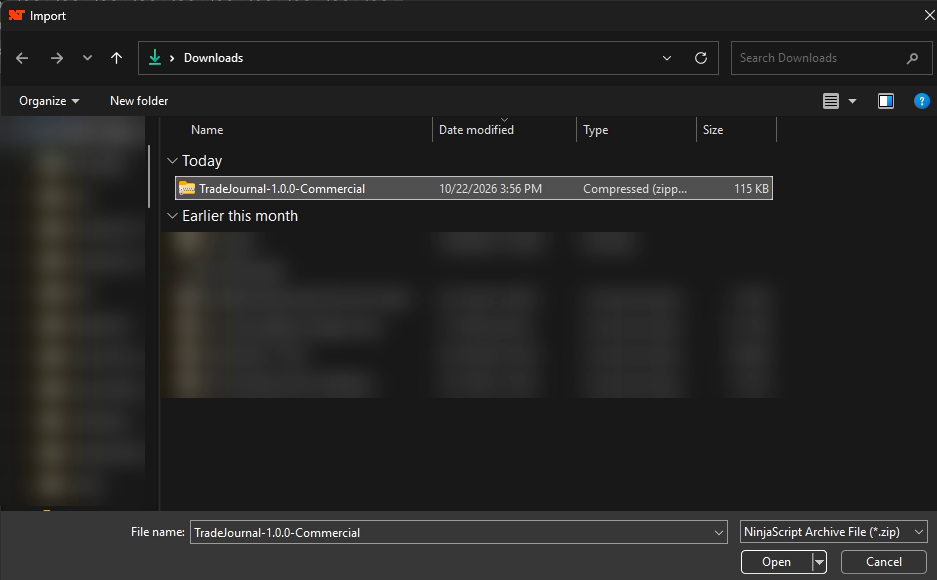This screenshot has width=937, height=580.
Task: Sort by Name column header
Action: (207, 130)
